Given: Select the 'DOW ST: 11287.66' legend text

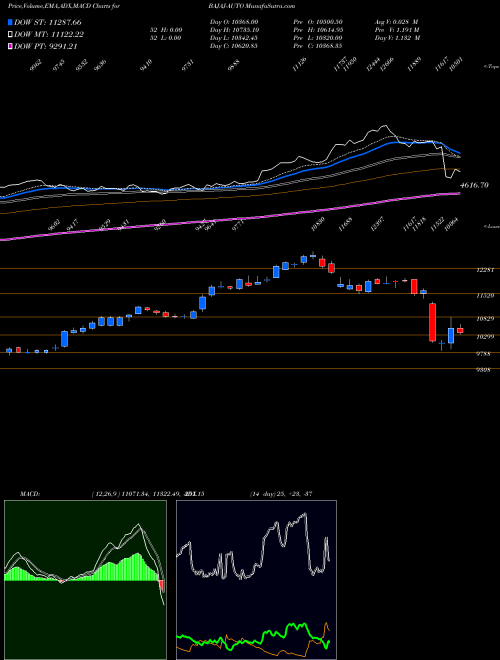Looking at the screenshot, I should tap(48, 22).
